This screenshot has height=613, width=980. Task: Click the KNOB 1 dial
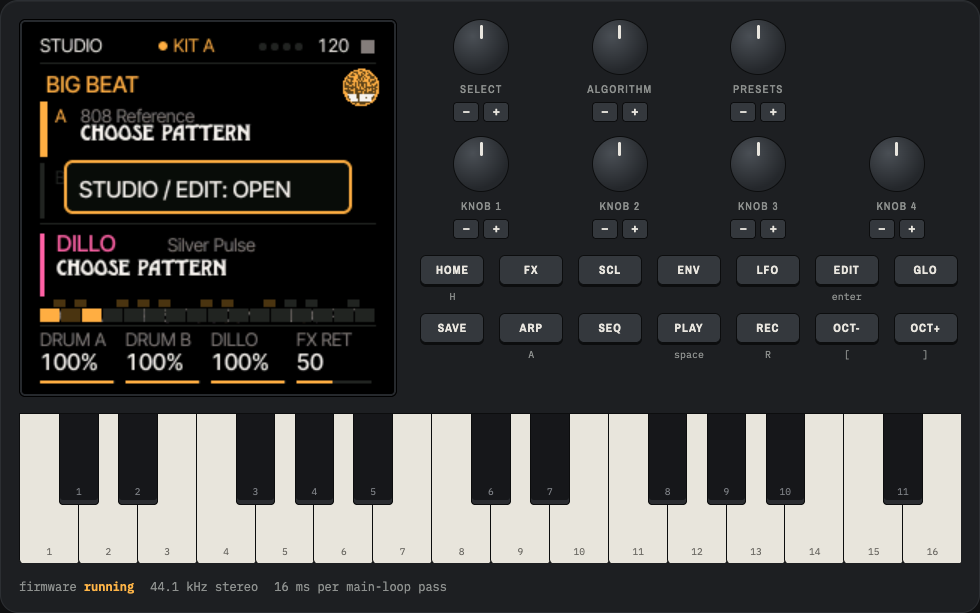pyautogui.click(x=481, y=164)
